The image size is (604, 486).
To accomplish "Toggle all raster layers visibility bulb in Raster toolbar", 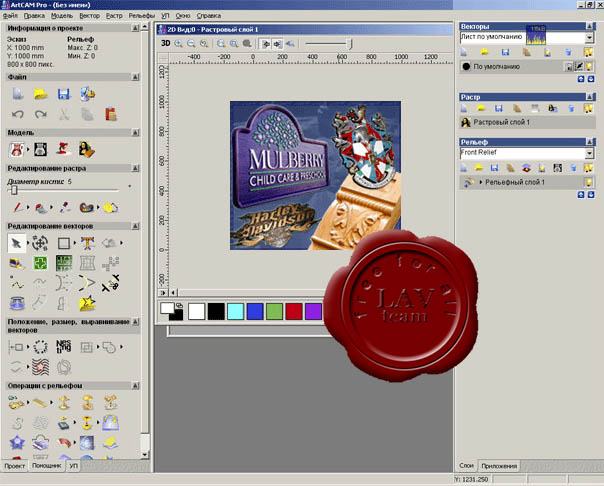I will pyautogui.click(x=588, y=109).
